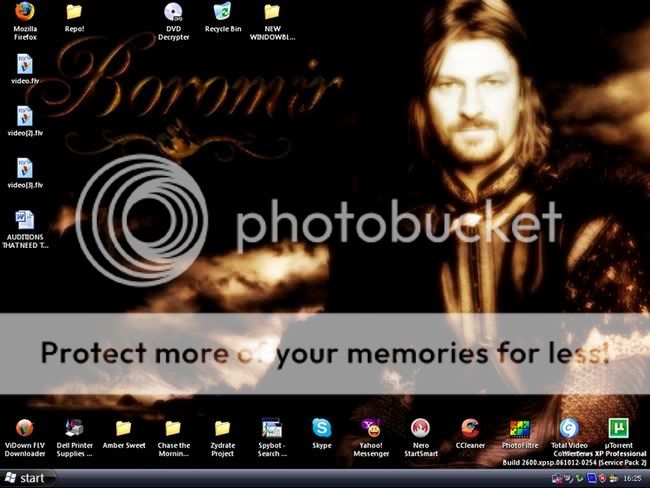The image size is (650, 488).
Task: Open the Windows start menu
Action: tap(27, 478)
